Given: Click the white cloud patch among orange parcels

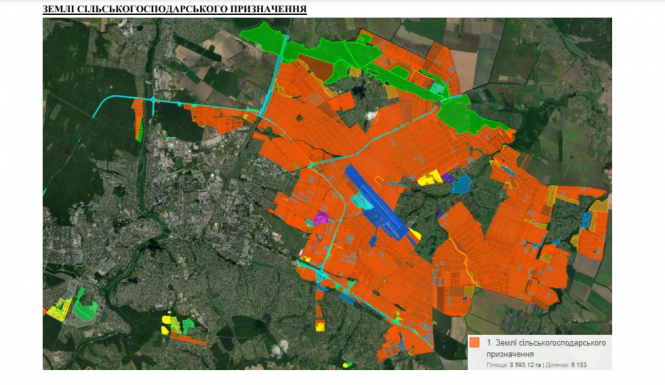Looking at the screenshot, I should click(371, 114).
